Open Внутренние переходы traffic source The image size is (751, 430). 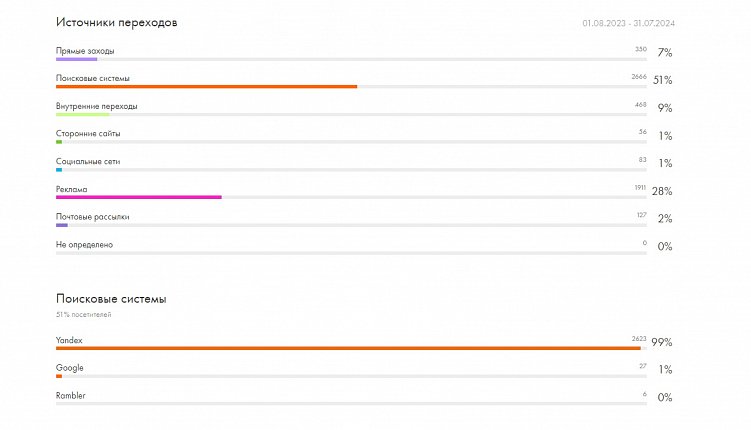[97, 105]
